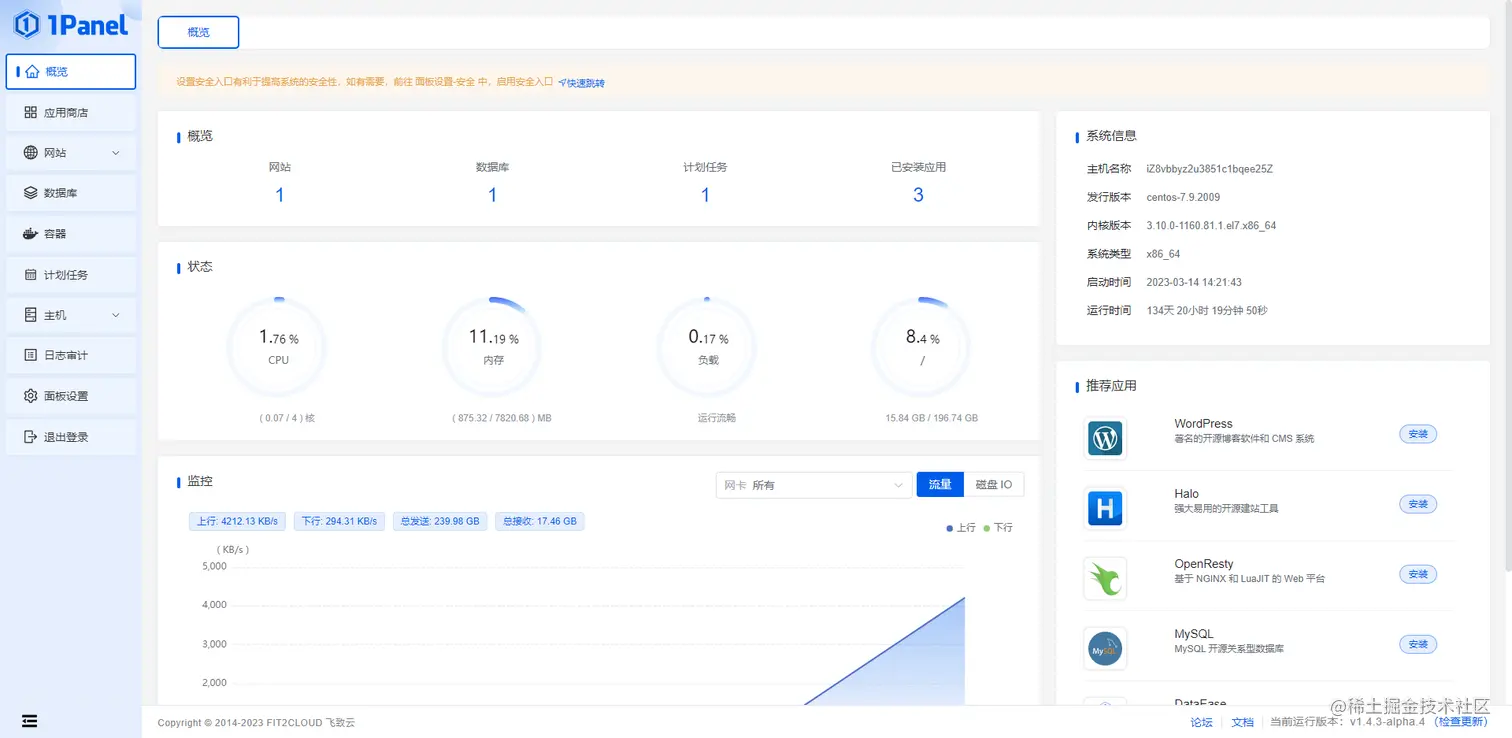Click the server icon beside 主机
Image resolution: width=1512 pixels, height=738 pixels.
pyautogui.click(x=30, y=315)
